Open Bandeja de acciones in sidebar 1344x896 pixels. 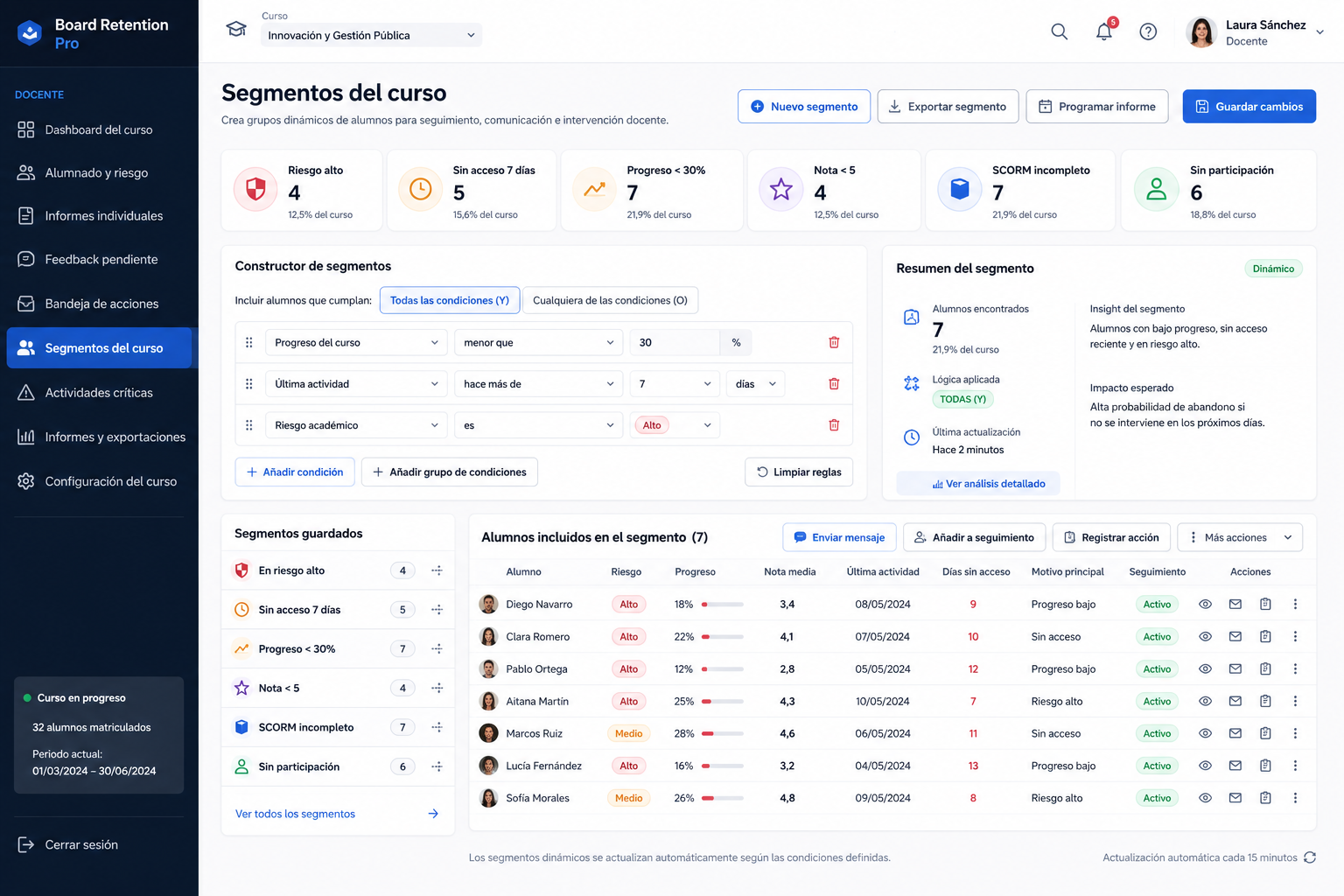click(99, 304)
